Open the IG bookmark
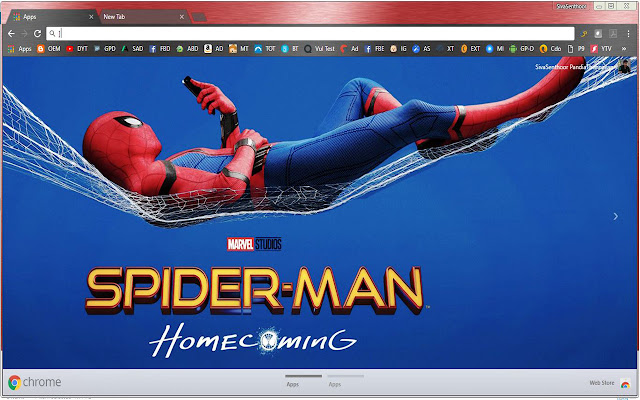 click(398, 49)
